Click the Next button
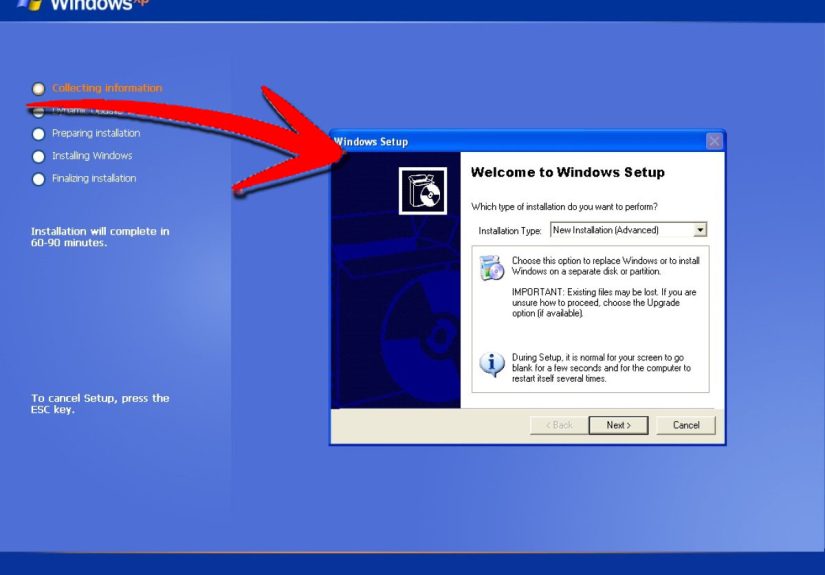The image size is (825, 575). pyautogui.click(x=618, y=425)
